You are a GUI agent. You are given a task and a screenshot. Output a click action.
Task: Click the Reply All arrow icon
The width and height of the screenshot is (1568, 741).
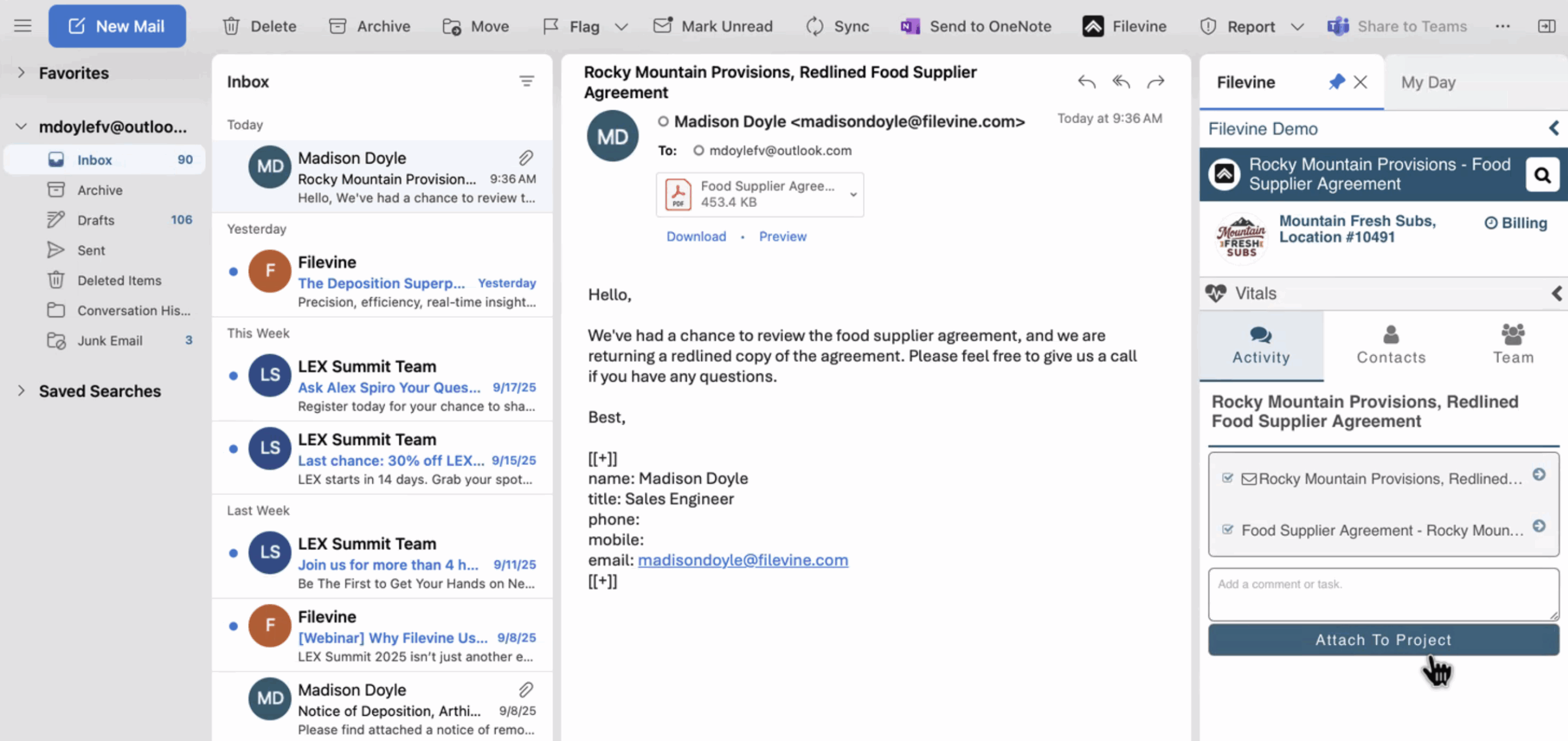[1121, 81]
